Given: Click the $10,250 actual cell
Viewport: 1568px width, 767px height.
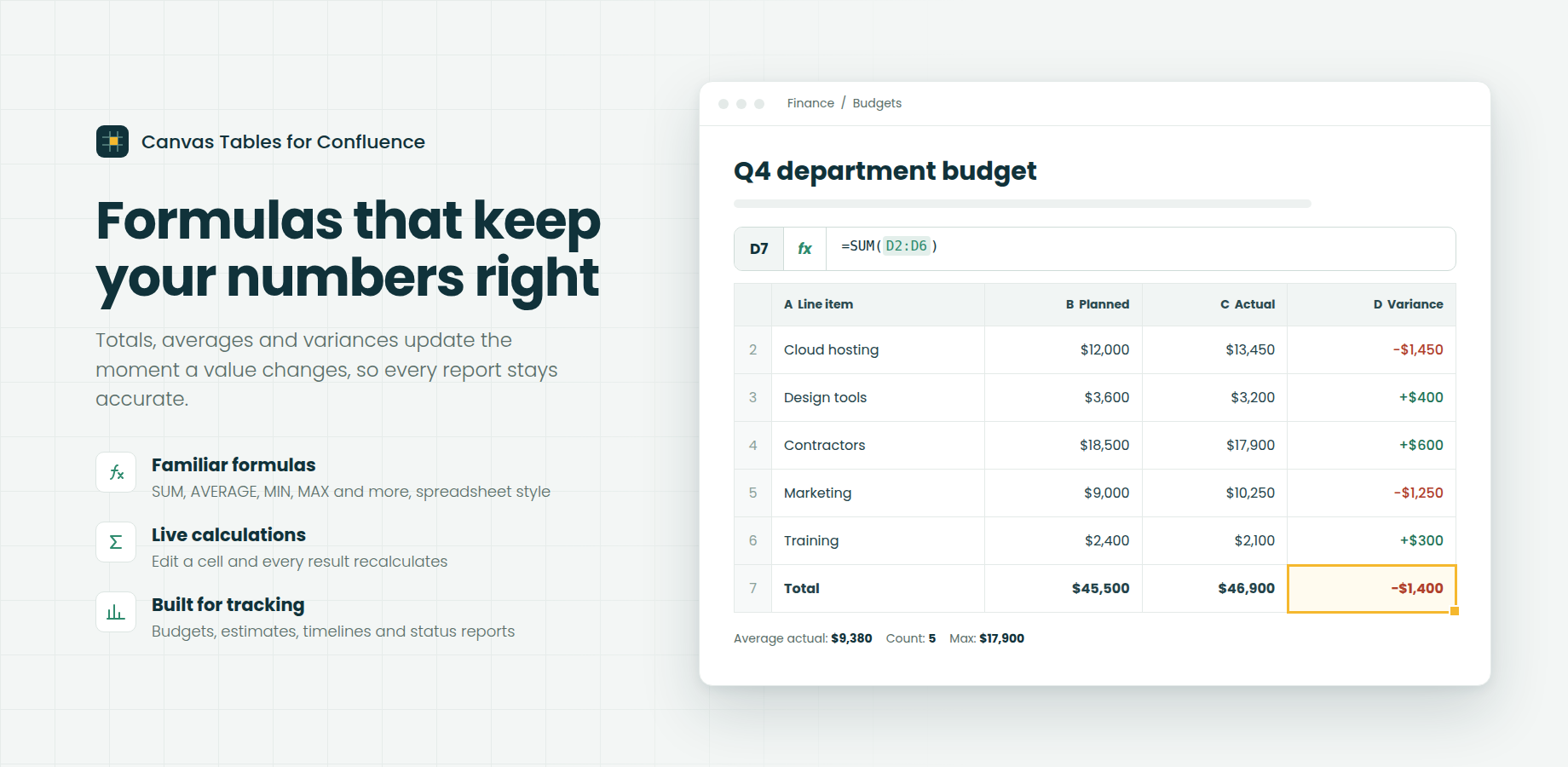Looking at the screenshot, I should point(1215,493).
